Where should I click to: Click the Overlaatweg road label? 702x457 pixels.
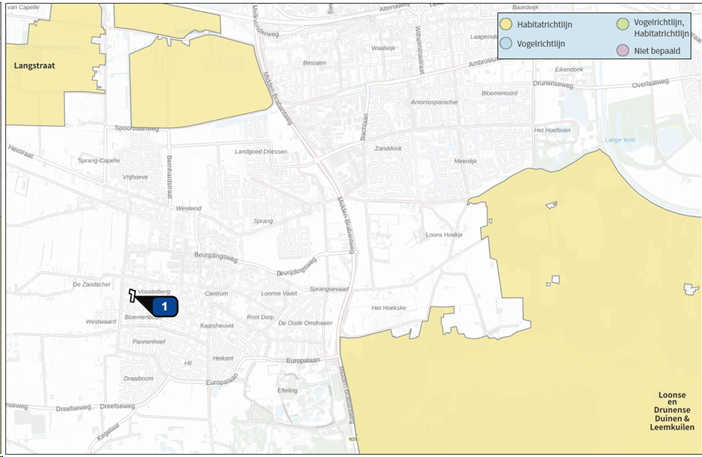click(x=651, y=83)
